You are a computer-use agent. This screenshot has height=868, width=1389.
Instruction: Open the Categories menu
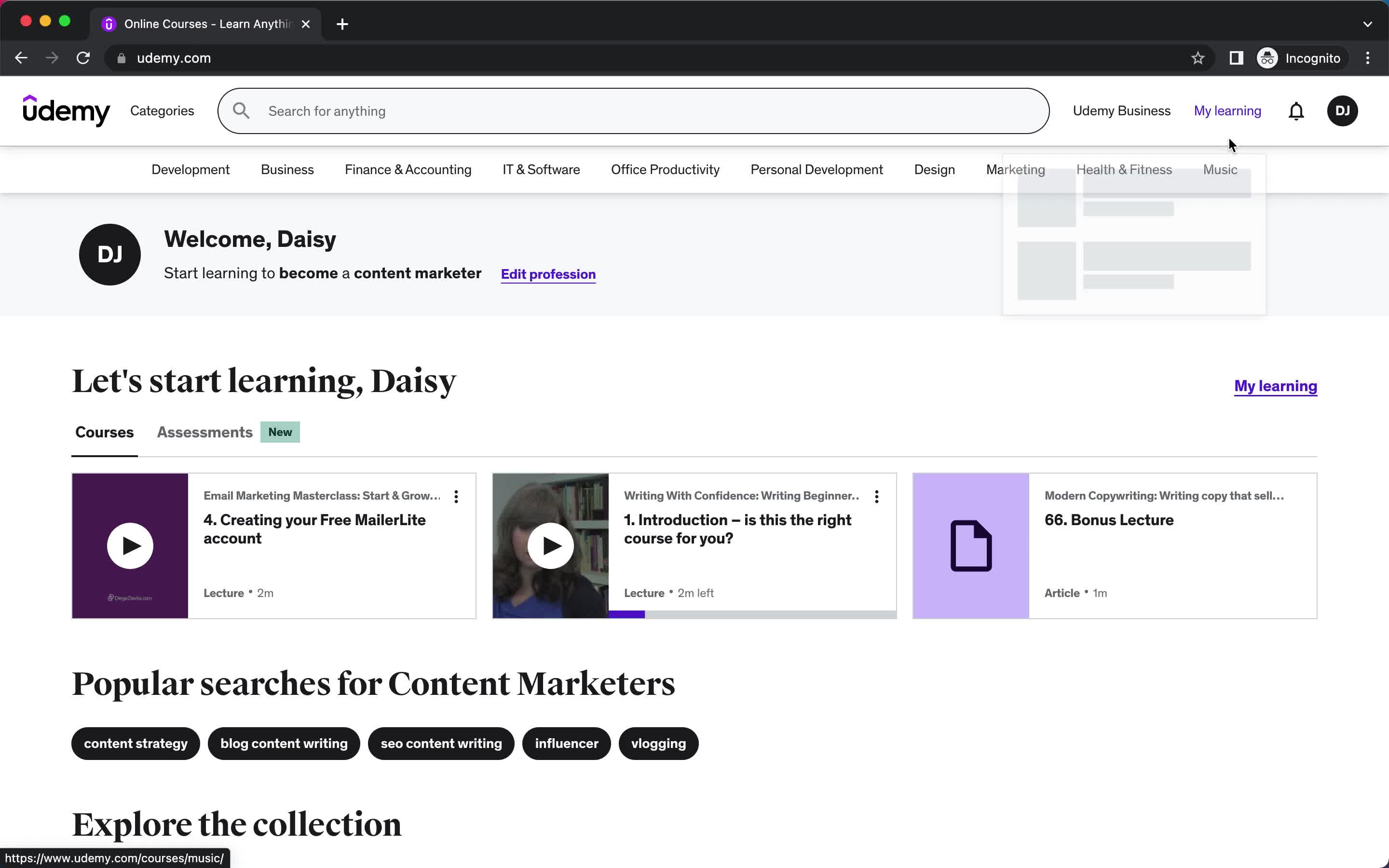[163, 111]
